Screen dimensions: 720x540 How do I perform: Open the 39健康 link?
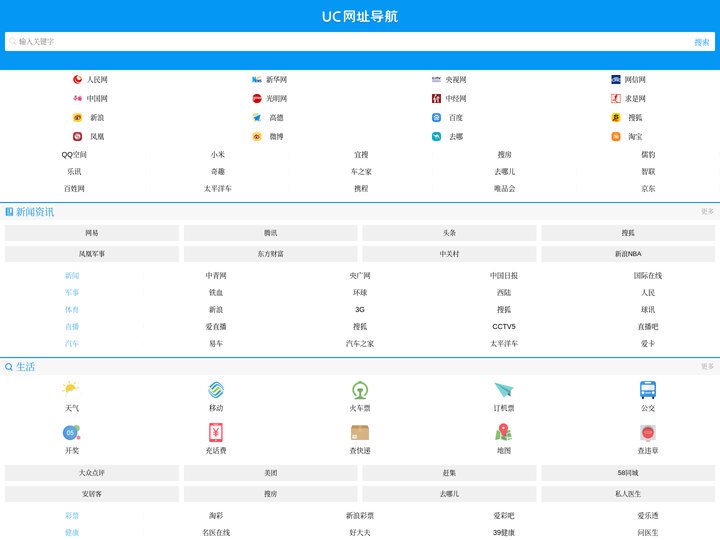tap(504, 533)
